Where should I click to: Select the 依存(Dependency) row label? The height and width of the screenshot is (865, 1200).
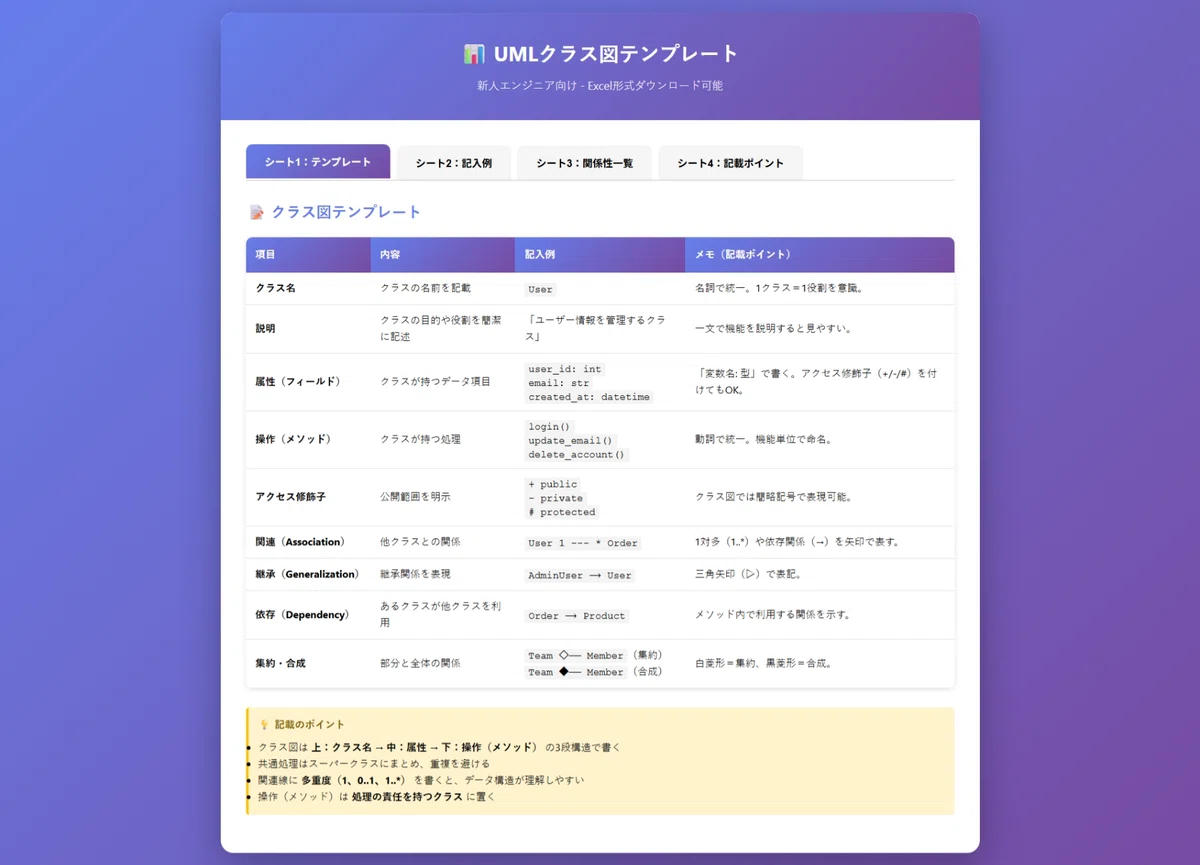pyautogui.click(x=303, y=615)
